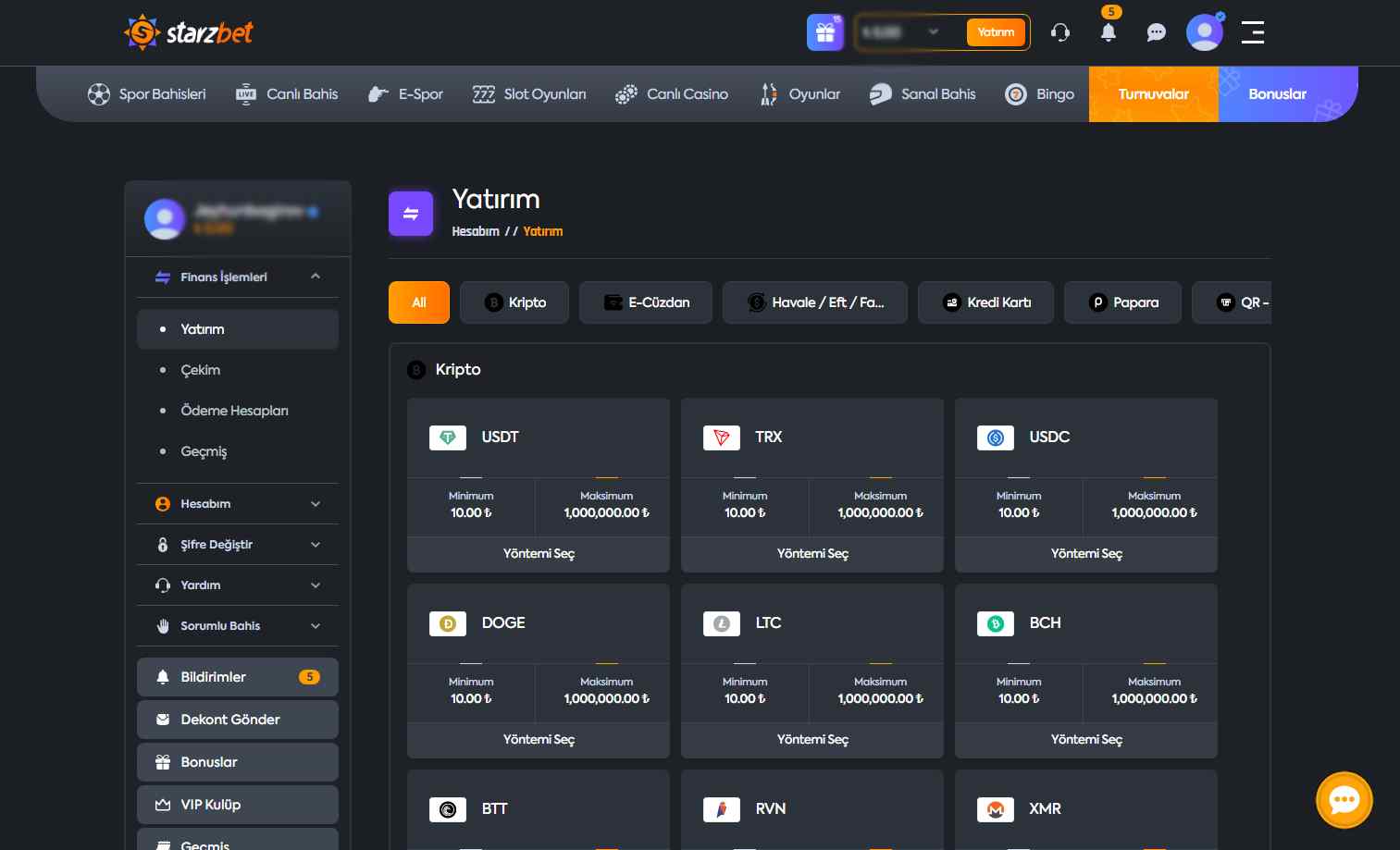
Task: Filter payment methods by Kredi Kartı
Action: pyautogui.click(x=985, y=302)
